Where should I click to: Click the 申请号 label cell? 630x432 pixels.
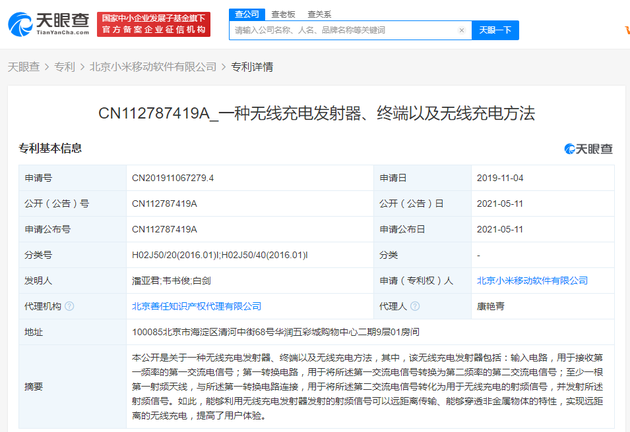[x=73, y=178]
